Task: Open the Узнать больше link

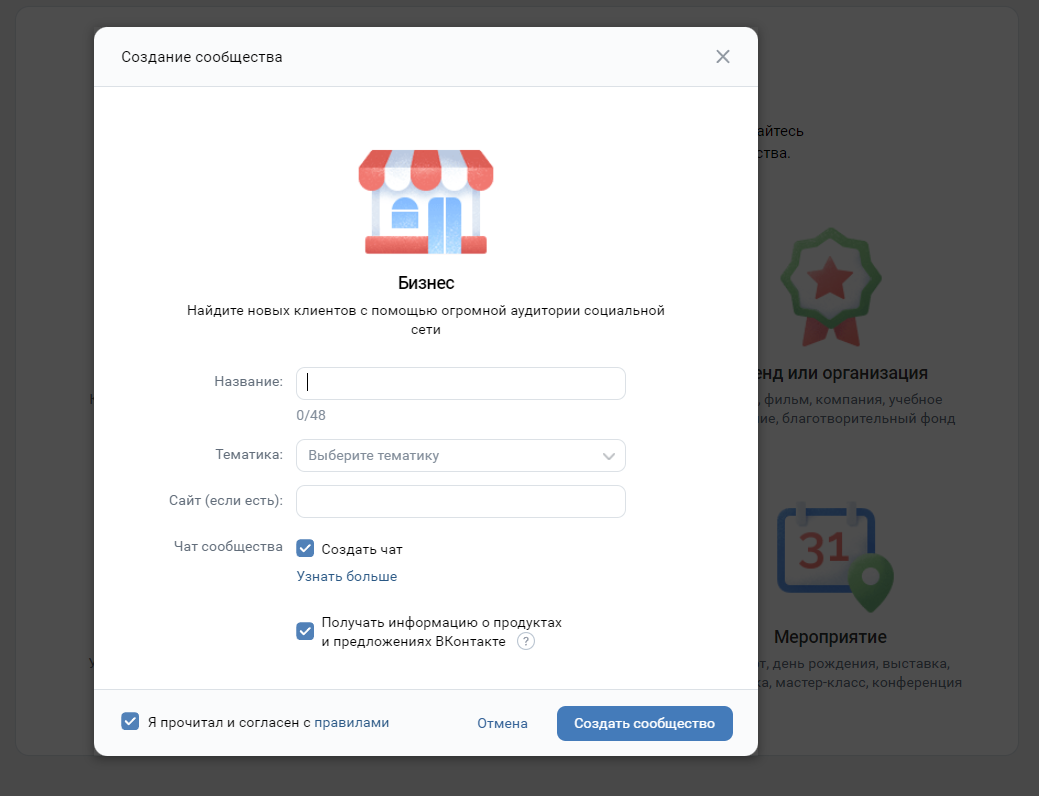Action: click(347, 577)
